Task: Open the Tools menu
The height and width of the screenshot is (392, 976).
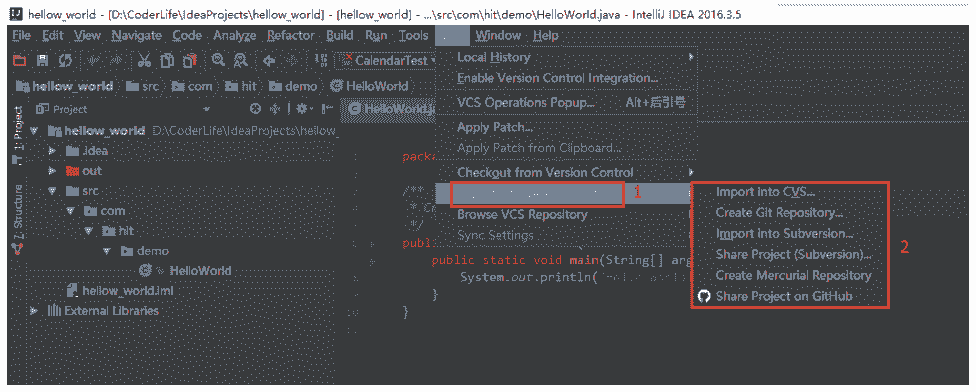Action: (413, 35)
